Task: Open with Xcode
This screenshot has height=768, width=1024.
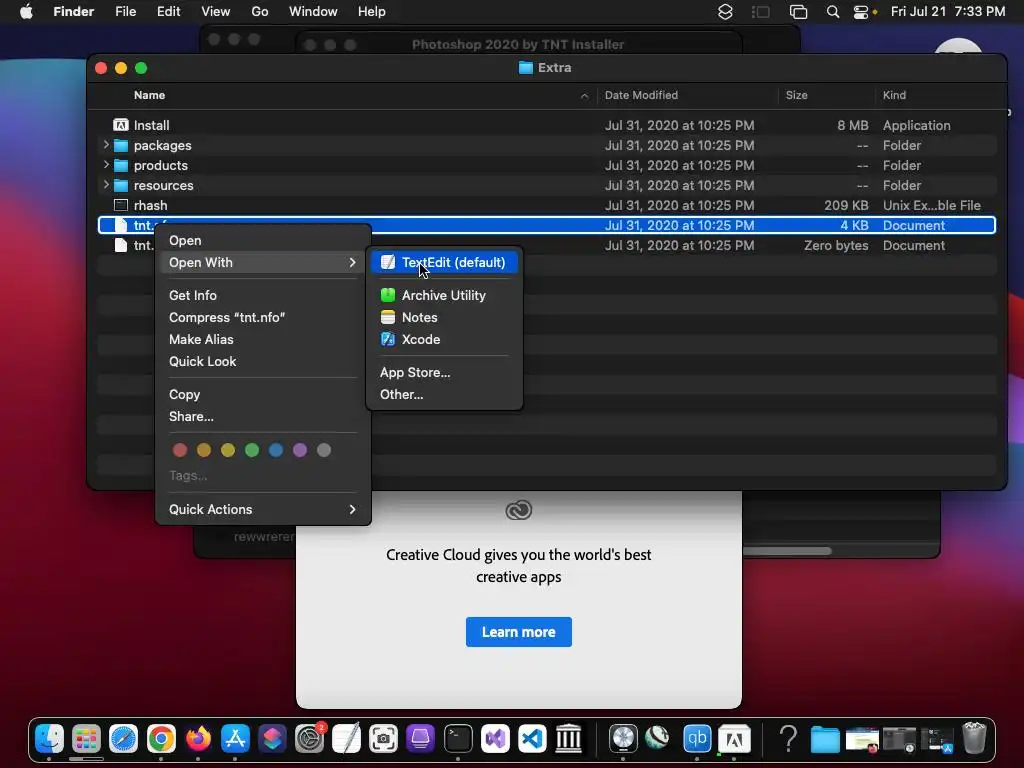Action: point(444,340)
